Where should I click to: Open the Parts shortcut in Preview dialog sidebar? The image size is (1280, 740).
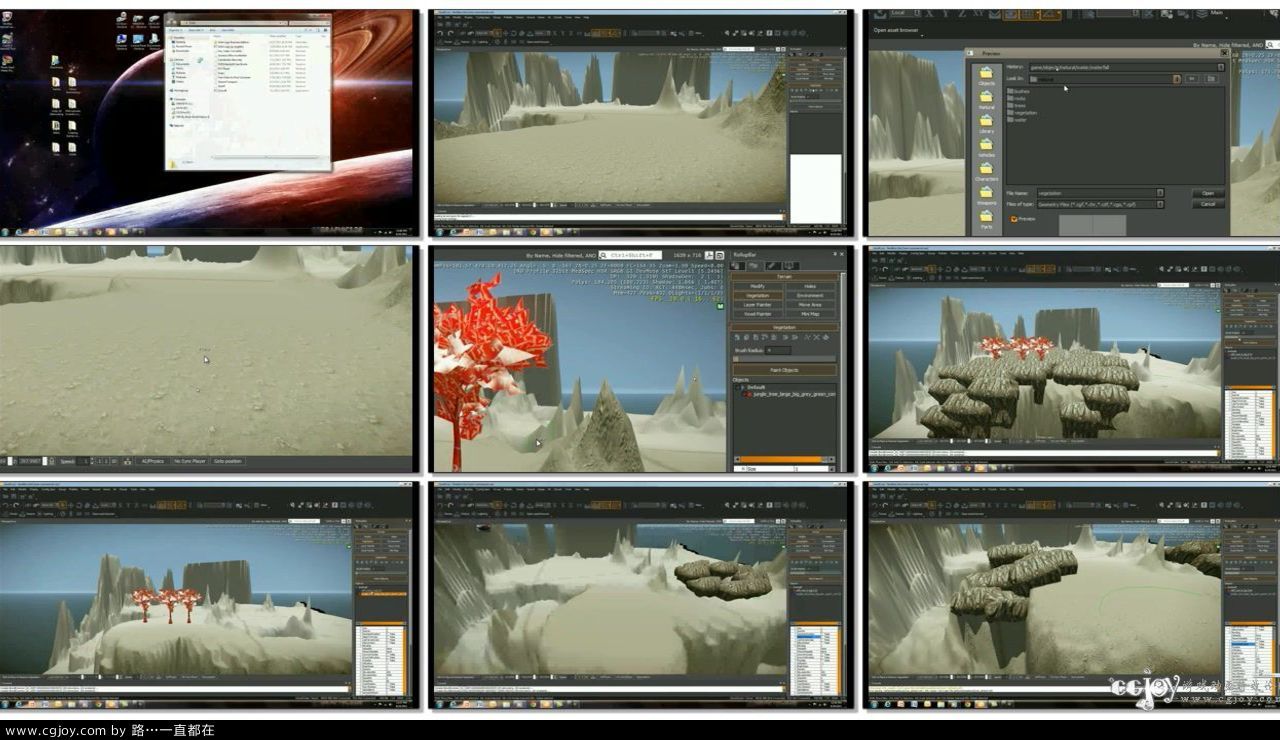986,219
